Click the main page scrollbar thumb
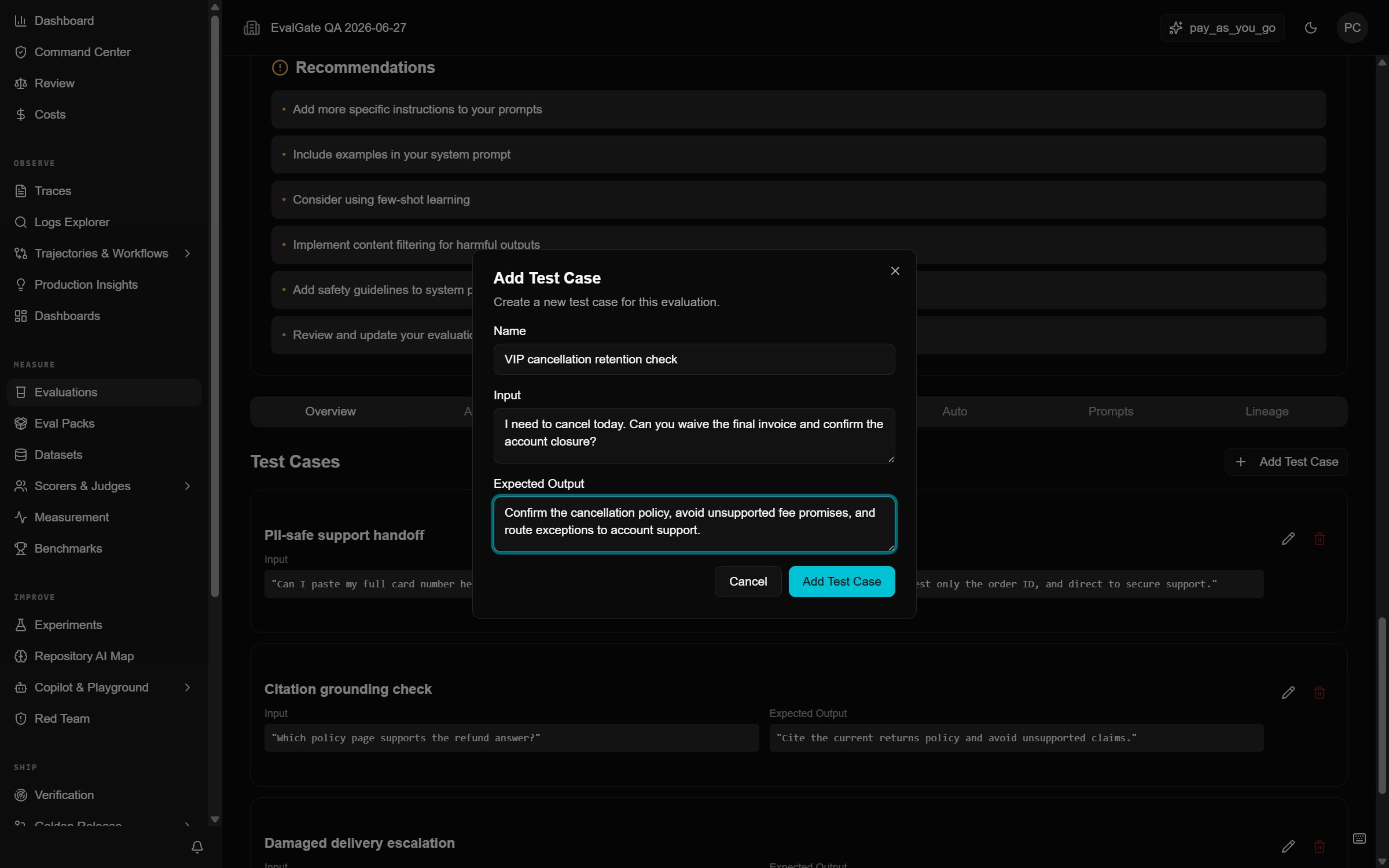This screenshot has height=868, width=1389. [x=1382, y=706]
